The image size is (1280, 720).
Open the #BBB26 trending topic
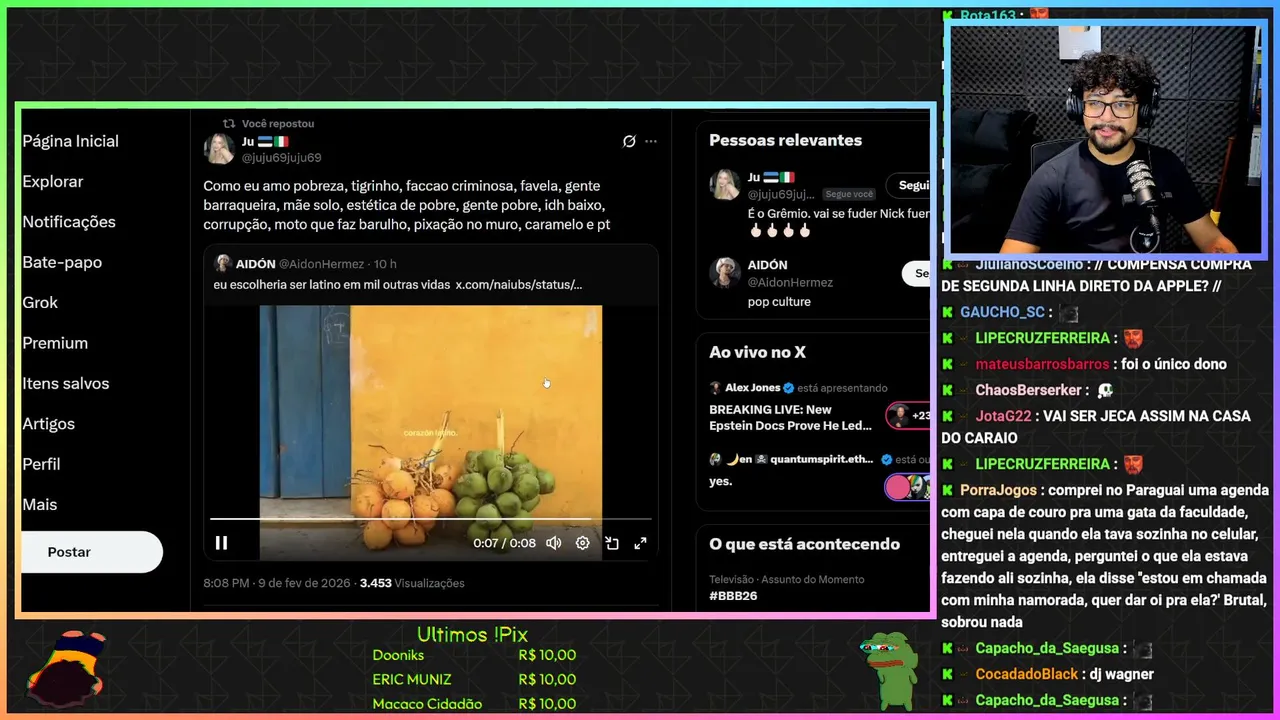pyautogui.click(x=733, y=596)
